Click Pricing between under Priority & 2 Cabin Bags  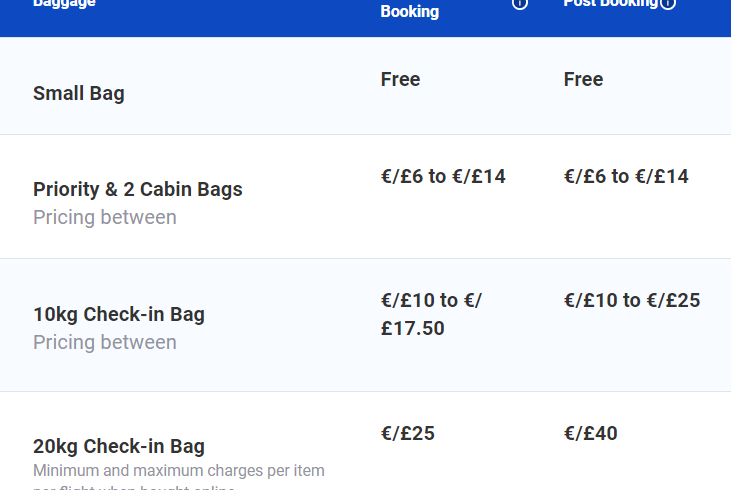pyautogui.click(x=105, y=217)
